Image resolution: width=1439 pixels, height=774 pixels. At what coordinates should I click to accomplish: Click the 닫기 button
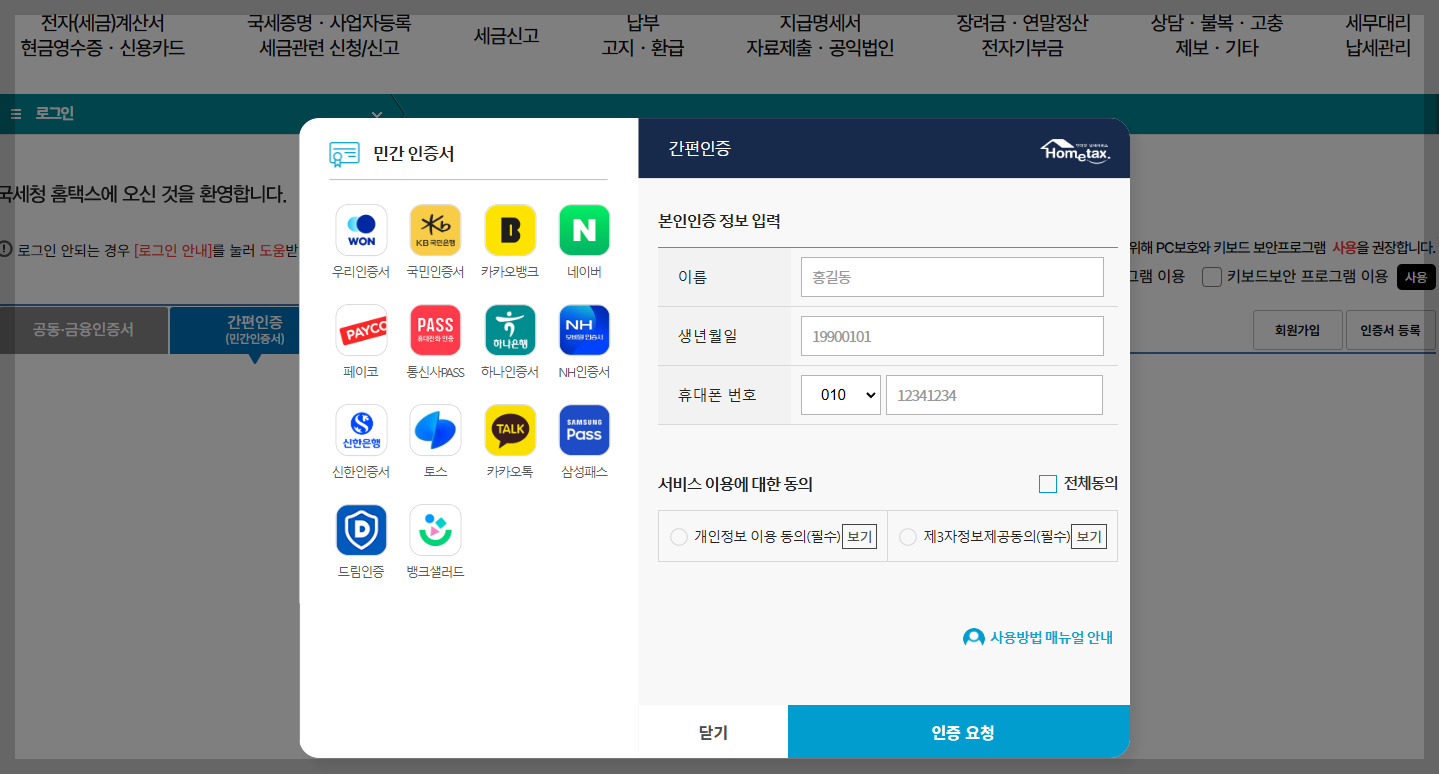point(713,732)
